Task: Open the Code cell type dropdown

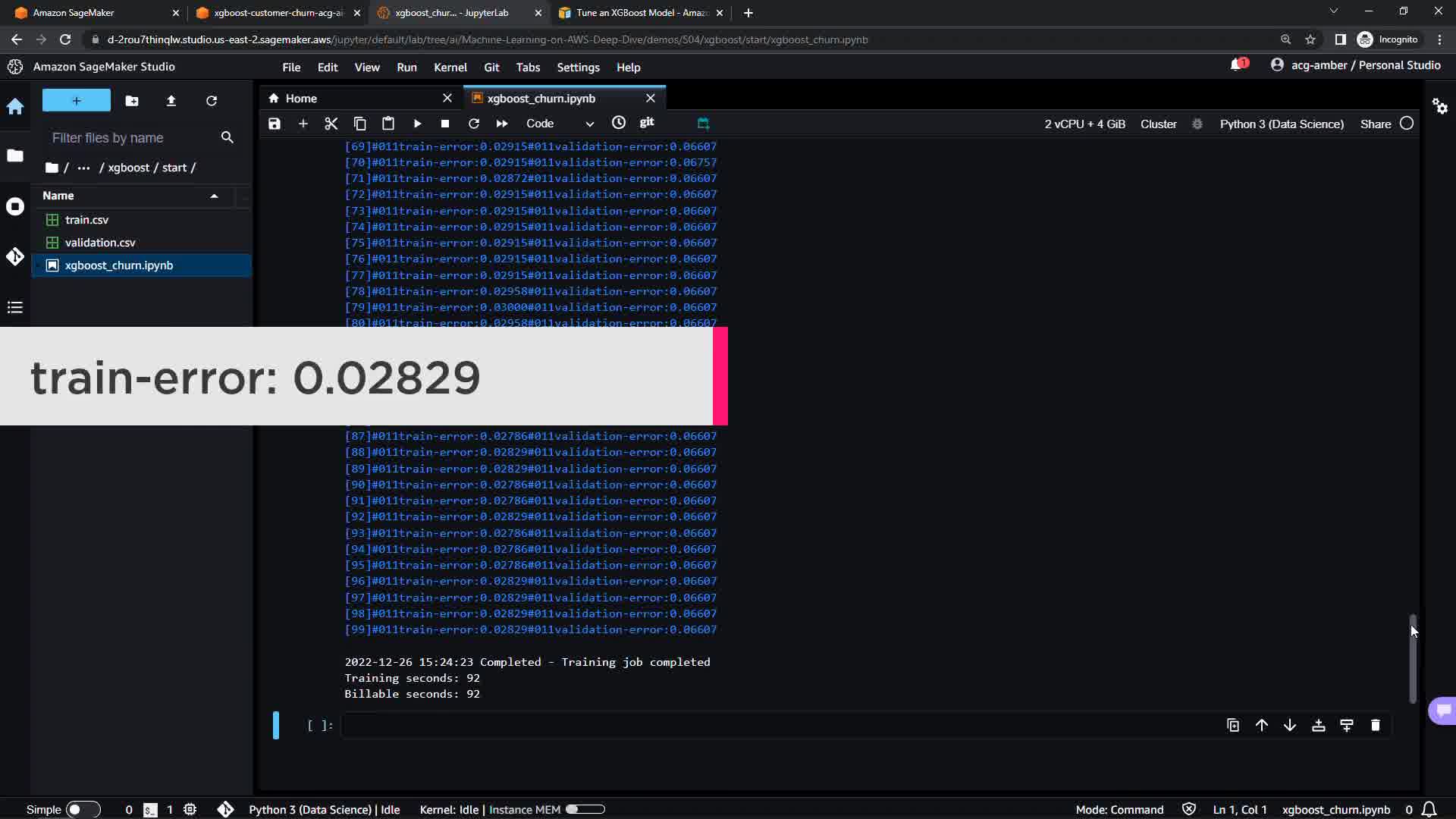Action: [x=560, y=124]
